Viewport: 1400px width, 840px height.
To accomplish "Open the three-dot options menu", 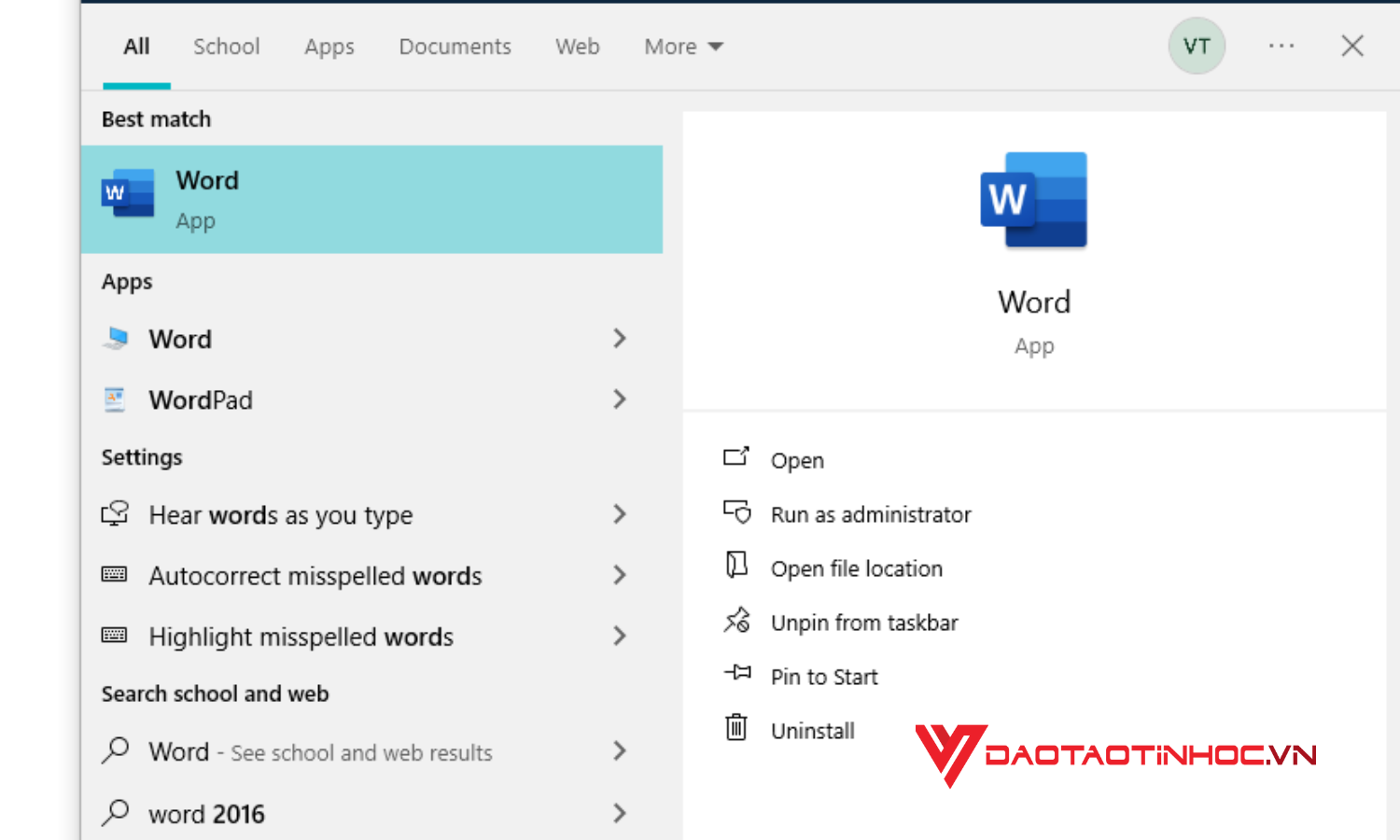I will point(1281,46).
